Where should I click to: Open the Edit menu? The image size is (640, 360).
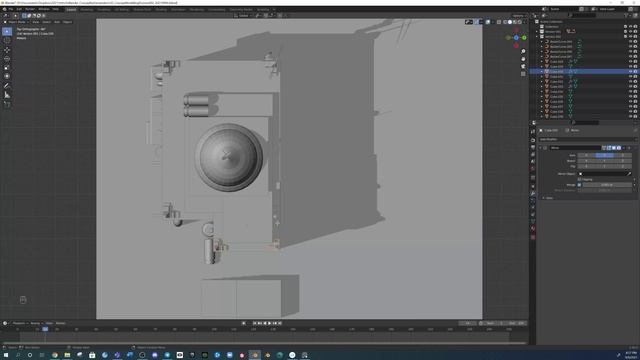tap(19, 9)
